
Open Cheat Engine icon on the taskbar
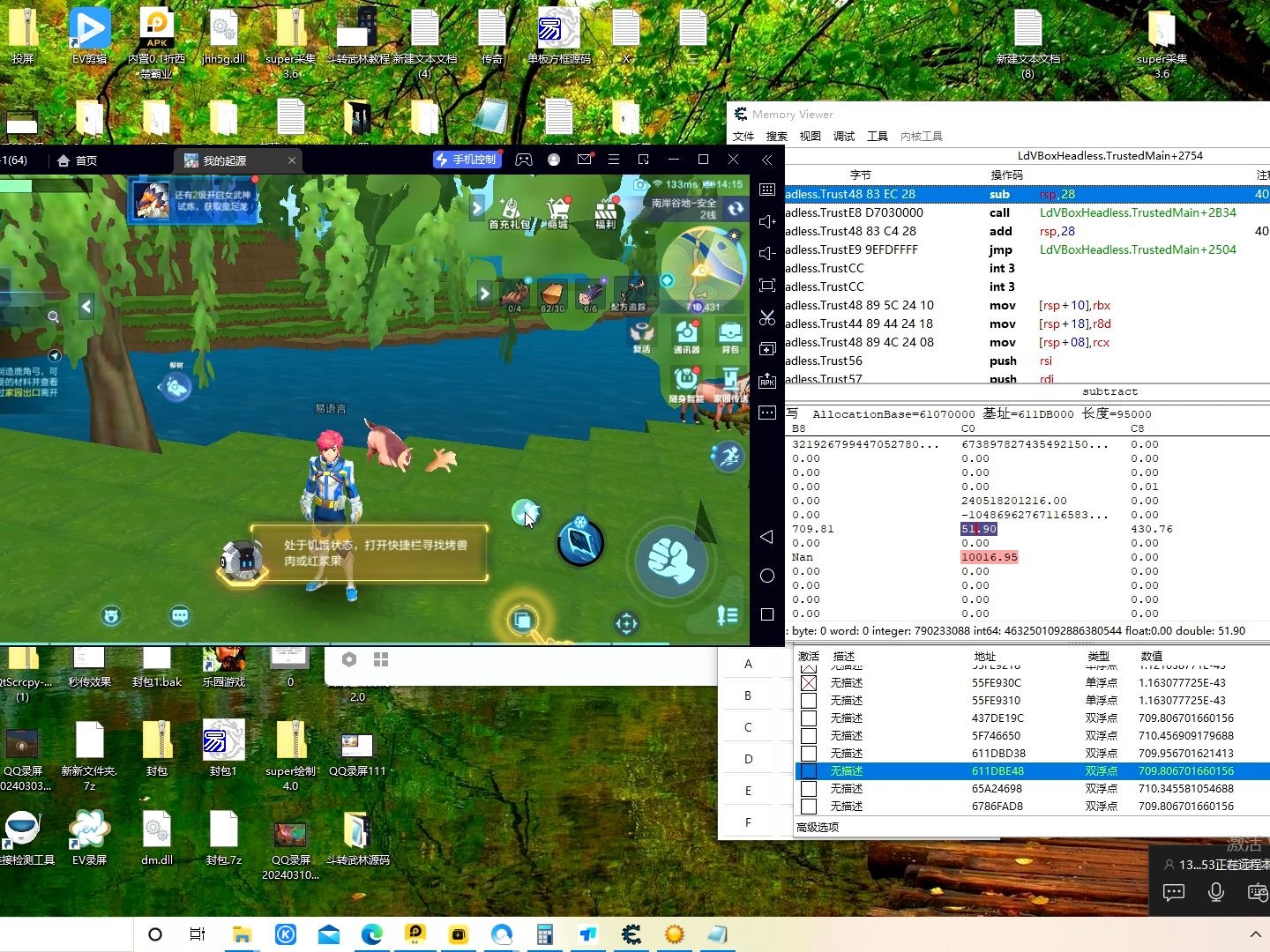(631, 934)
